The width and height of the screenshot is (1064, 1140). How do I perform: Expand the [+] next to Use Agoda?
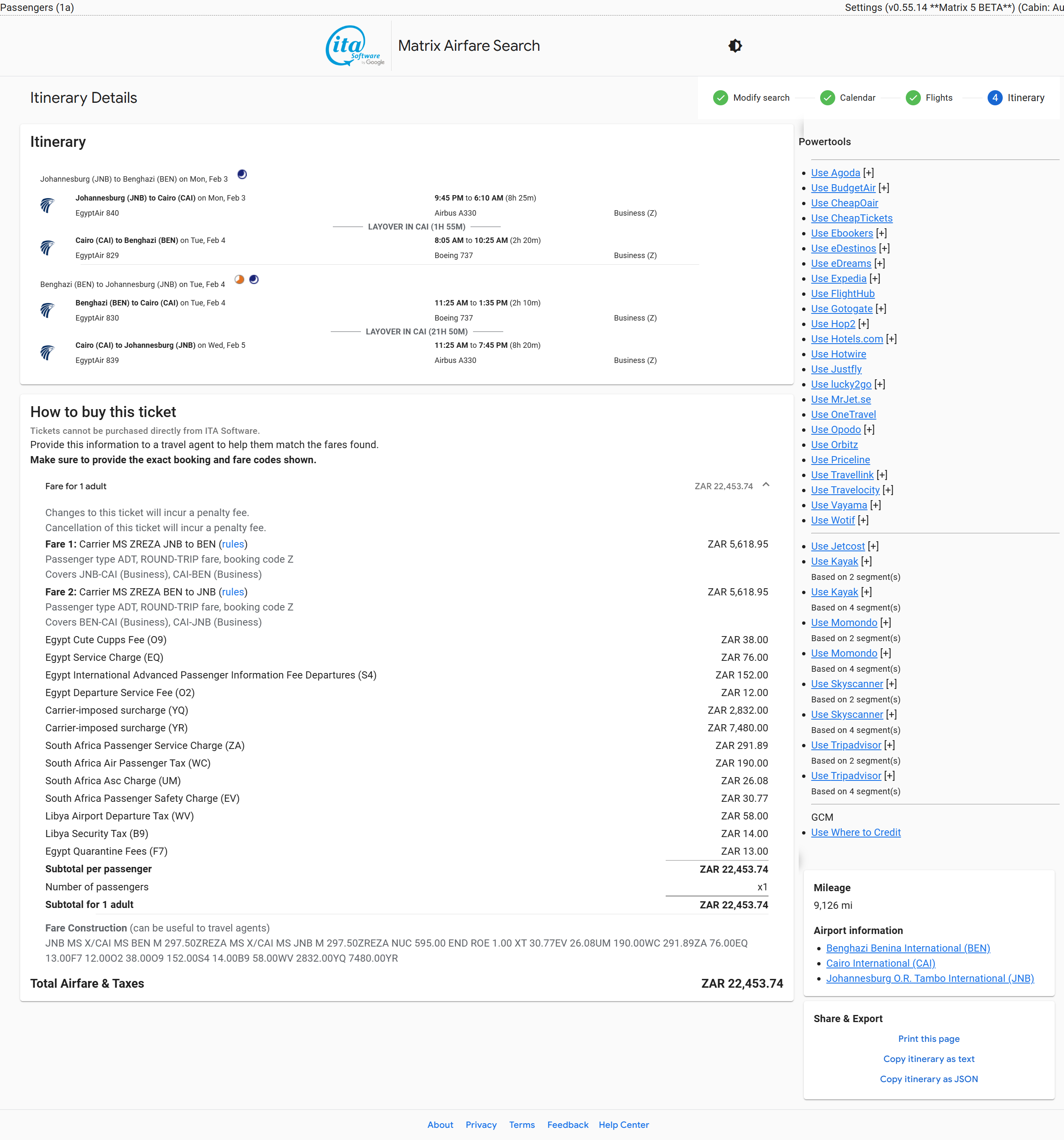coord(868,172)
